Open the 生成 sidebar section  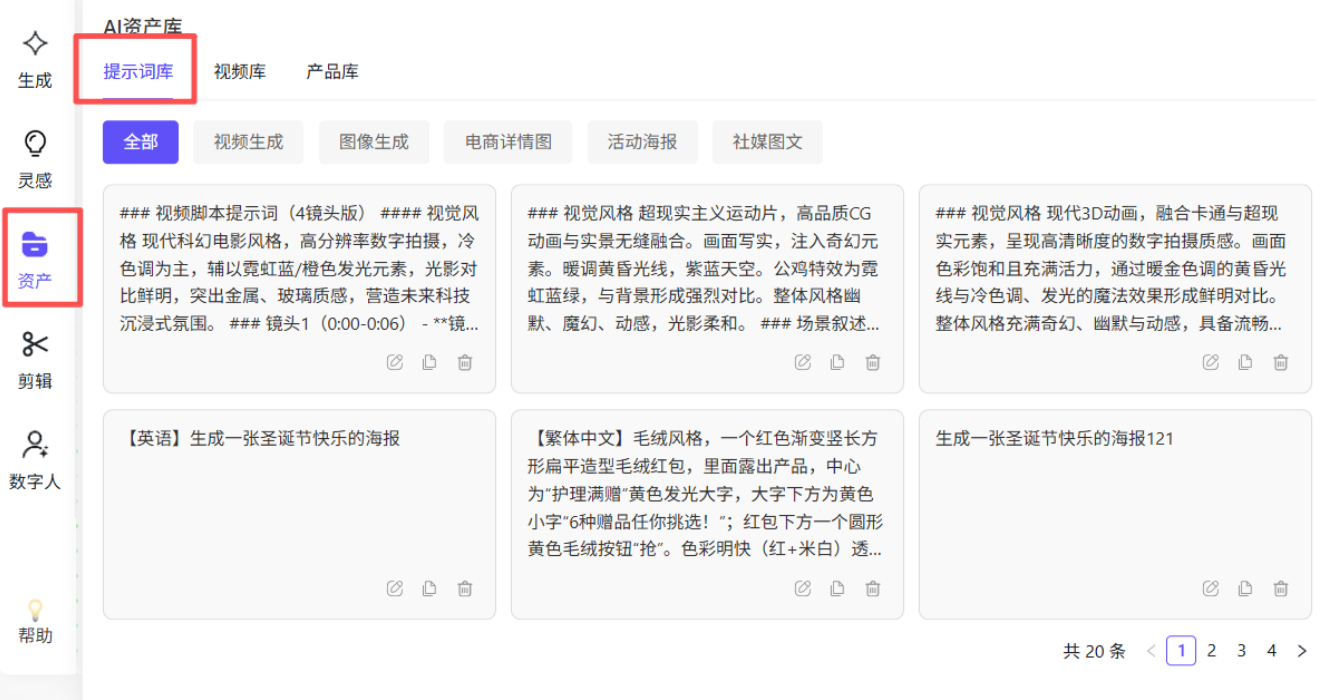click(35, 58)
